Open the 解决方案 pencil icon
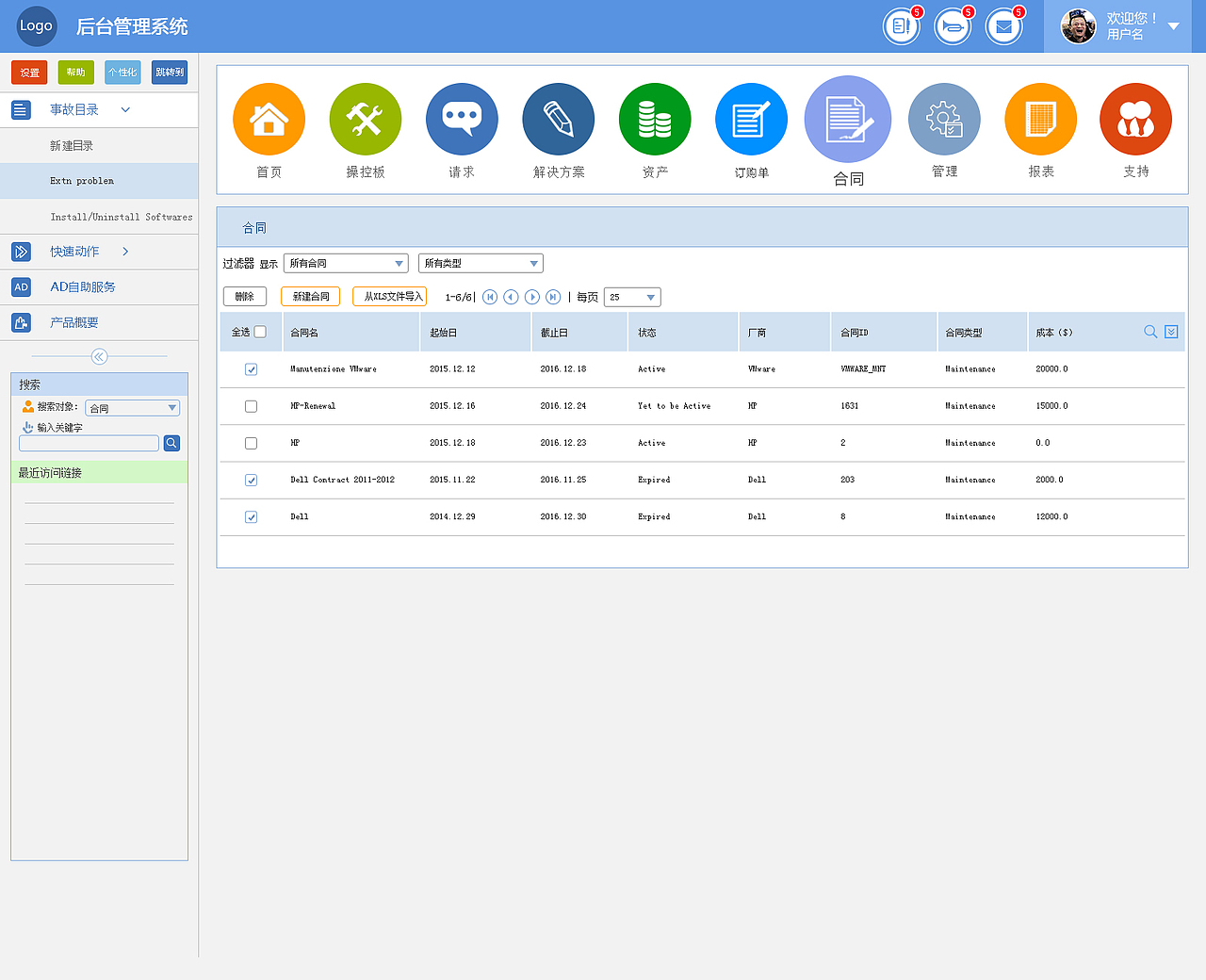 point(559,120)
